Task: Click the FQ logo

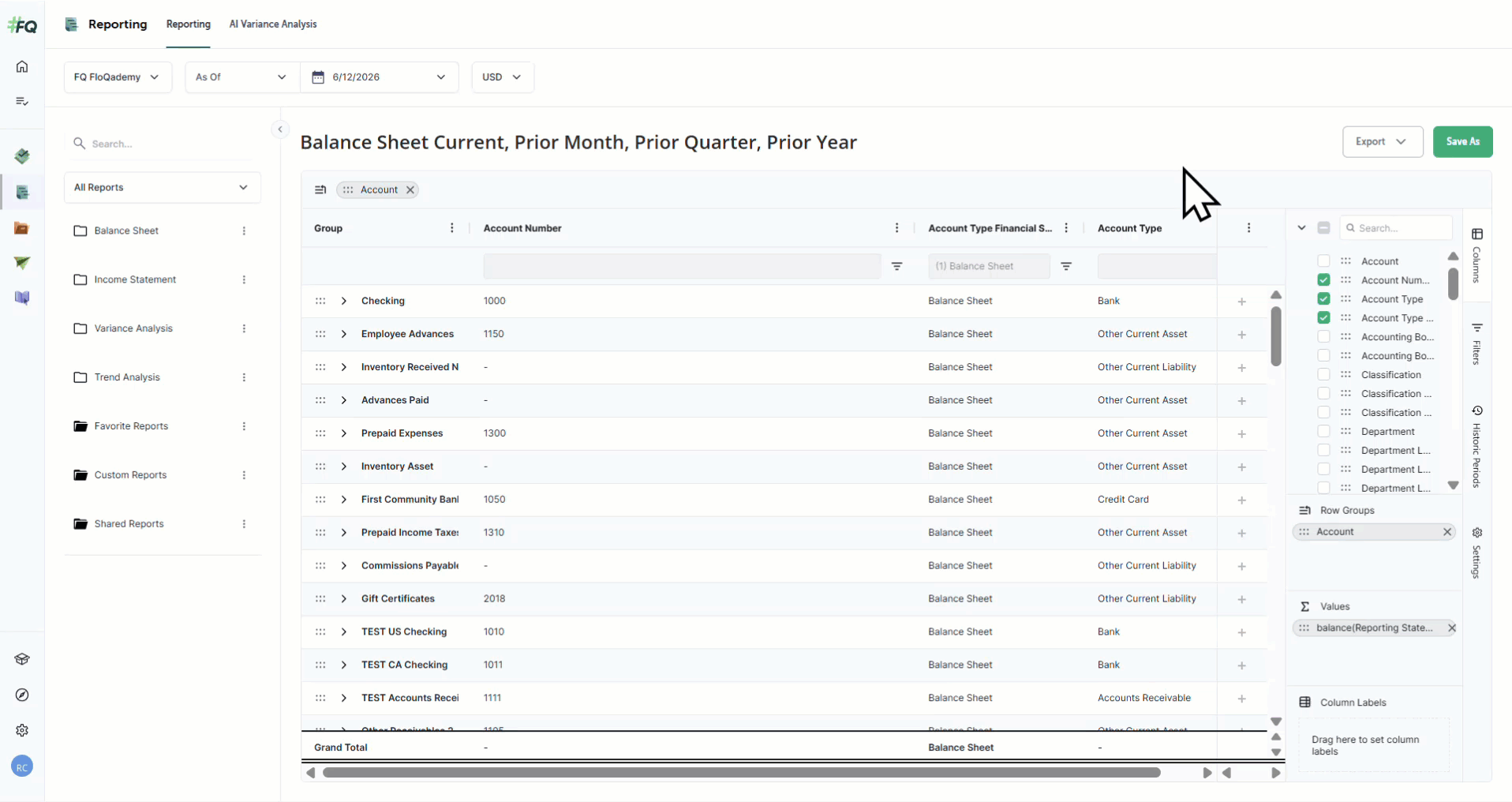Action: [22, 25]
